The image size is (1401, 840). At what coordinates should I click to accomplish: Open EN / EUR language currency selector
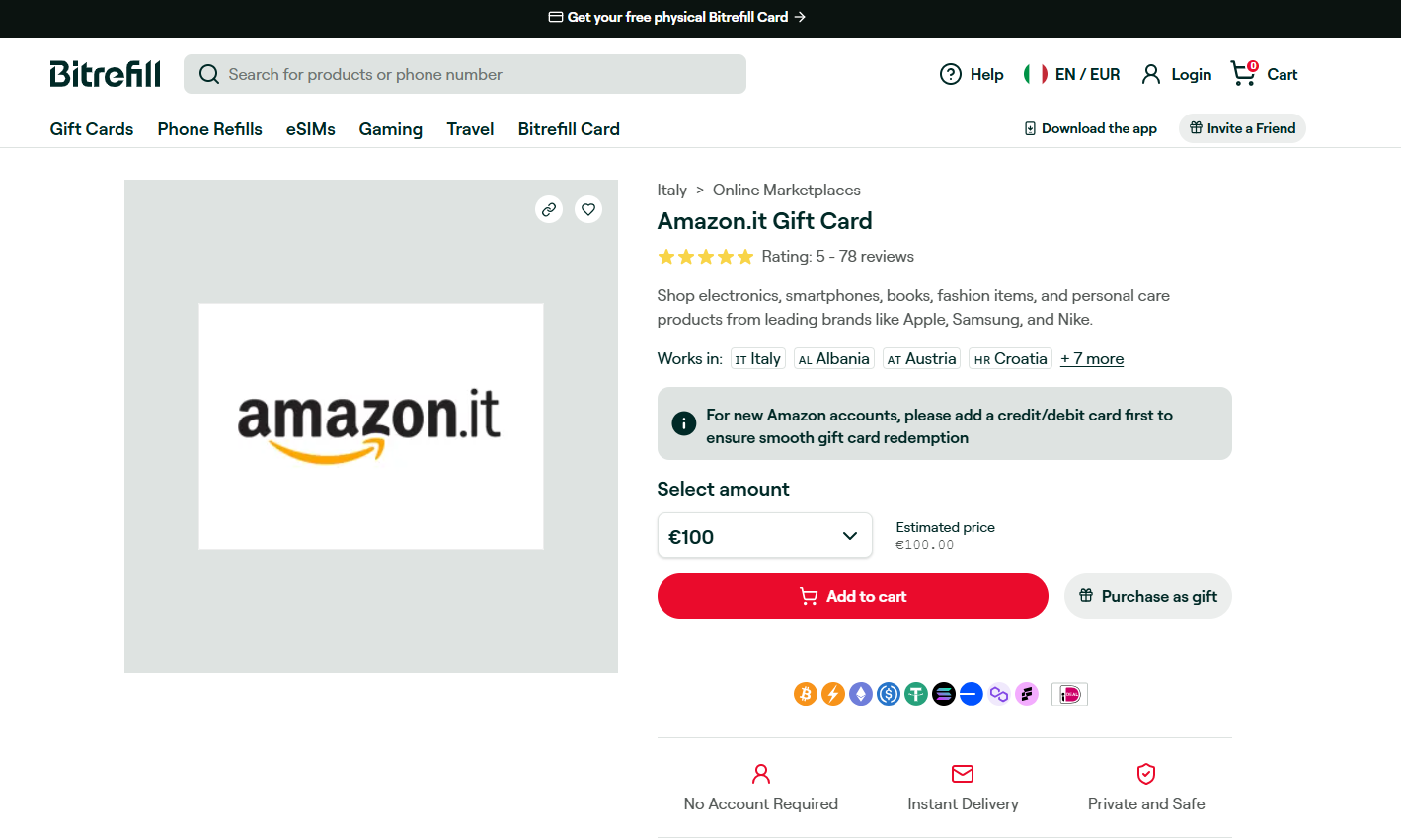pos(1072,74)
